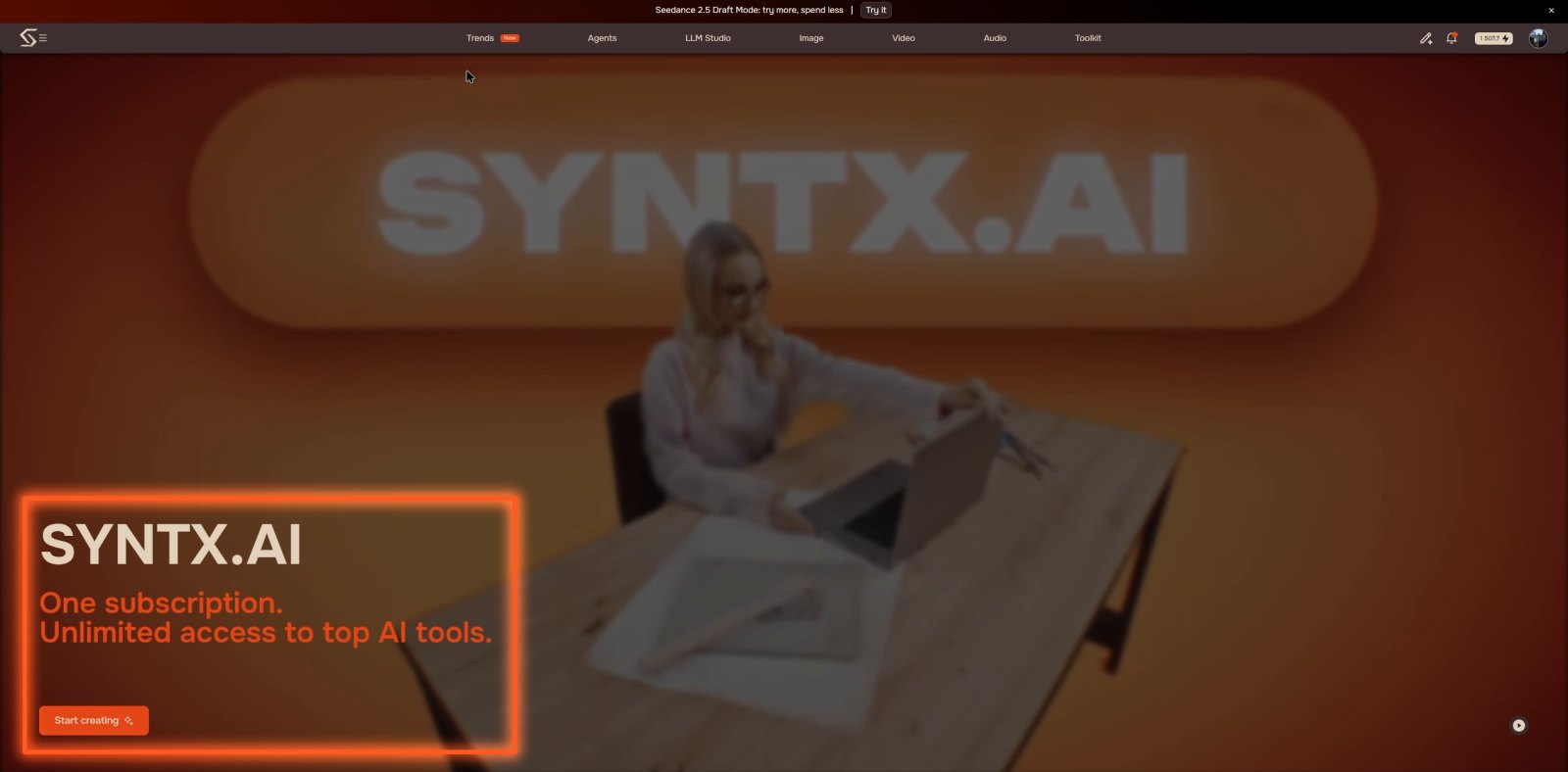Open the Image menu item
Viewport: 1568px width, 772px height.
(811, 38)
